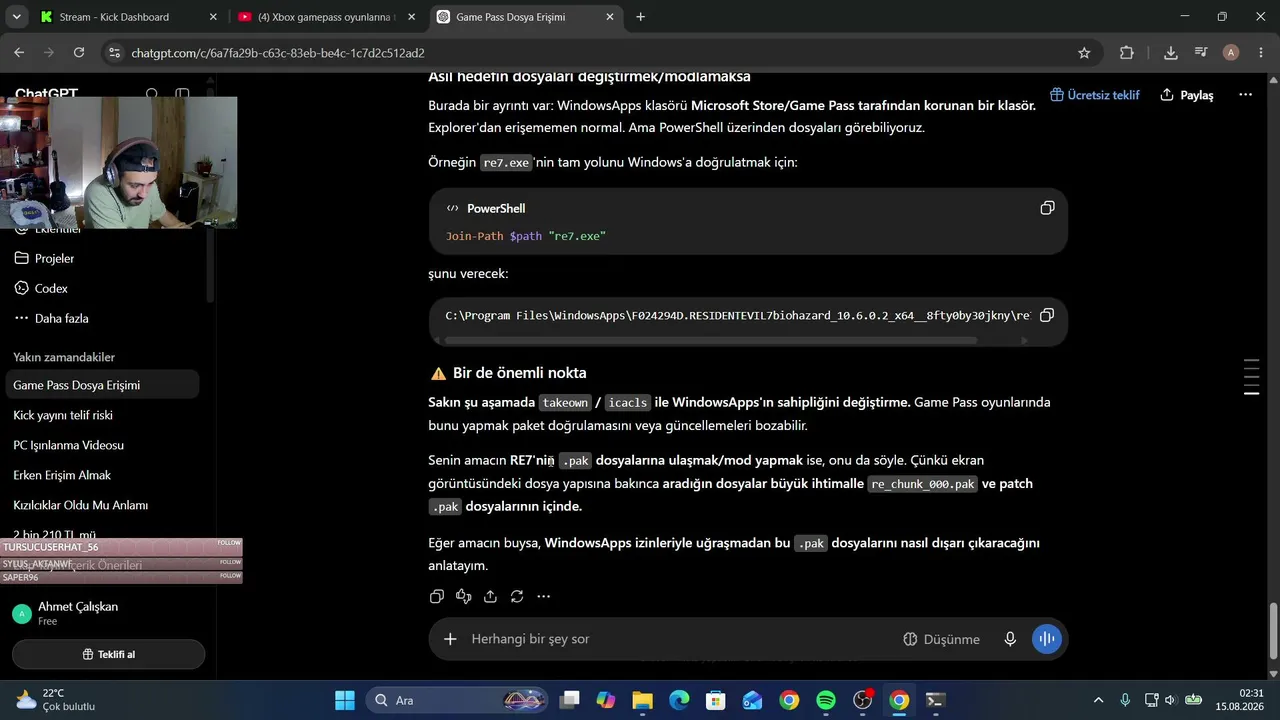The width and height of the screenshot is (1280, 720).
Task: Close the Stream - Kick Dashboard tab
Action: [x=212, y=17]
